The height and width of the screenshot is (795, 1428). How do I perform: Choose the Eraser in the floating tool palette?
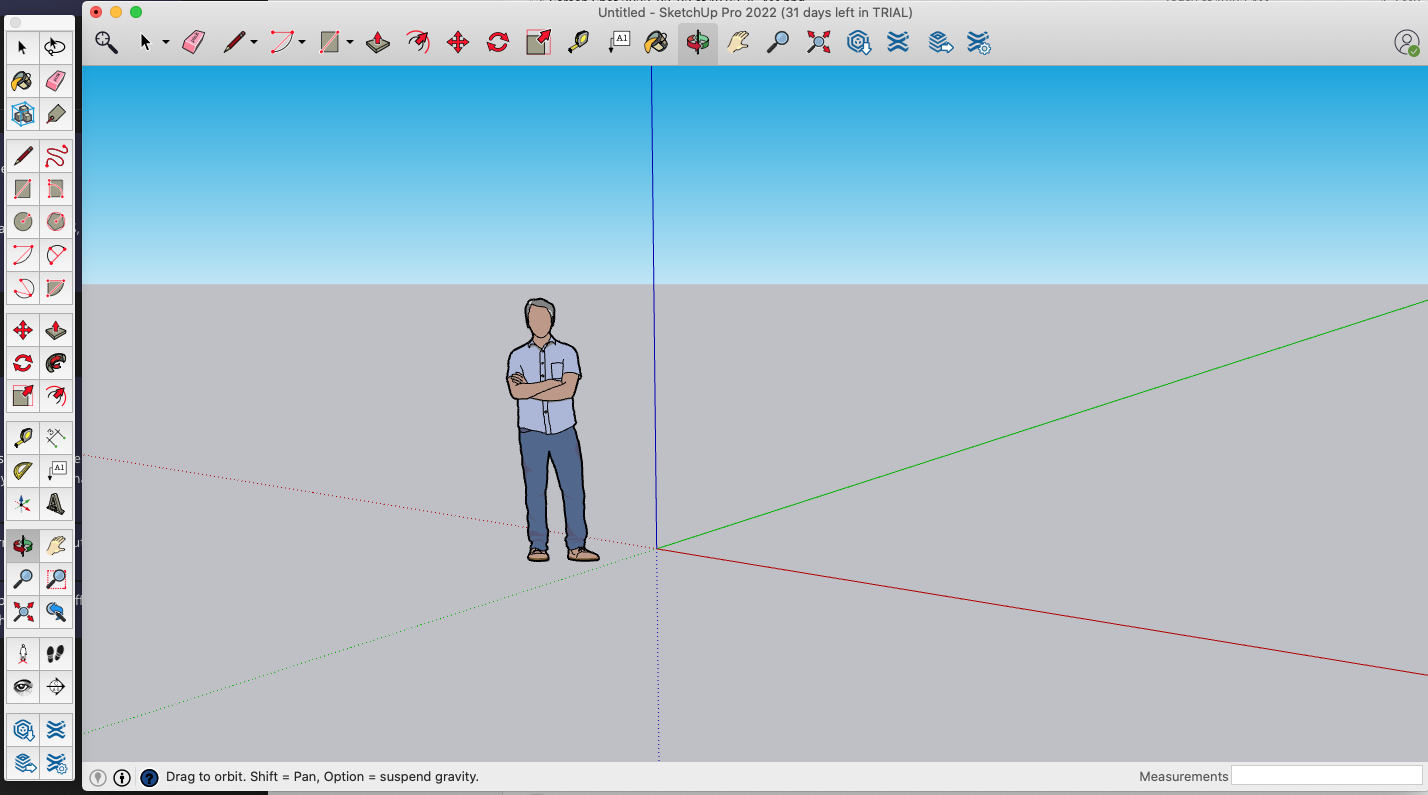click(56, 80)
